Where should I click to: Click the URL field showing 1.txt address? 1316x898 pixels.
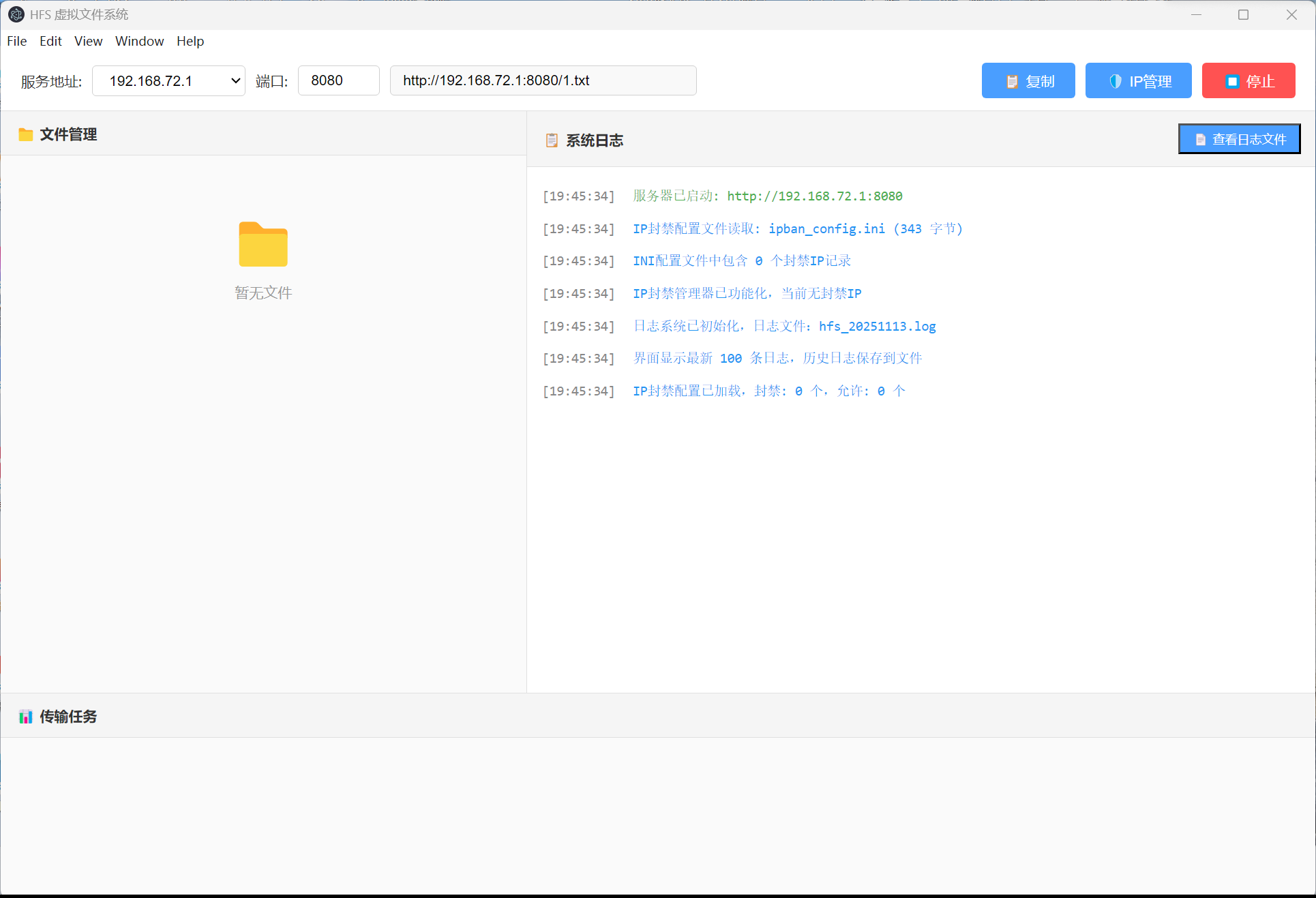tap(543, 80)
